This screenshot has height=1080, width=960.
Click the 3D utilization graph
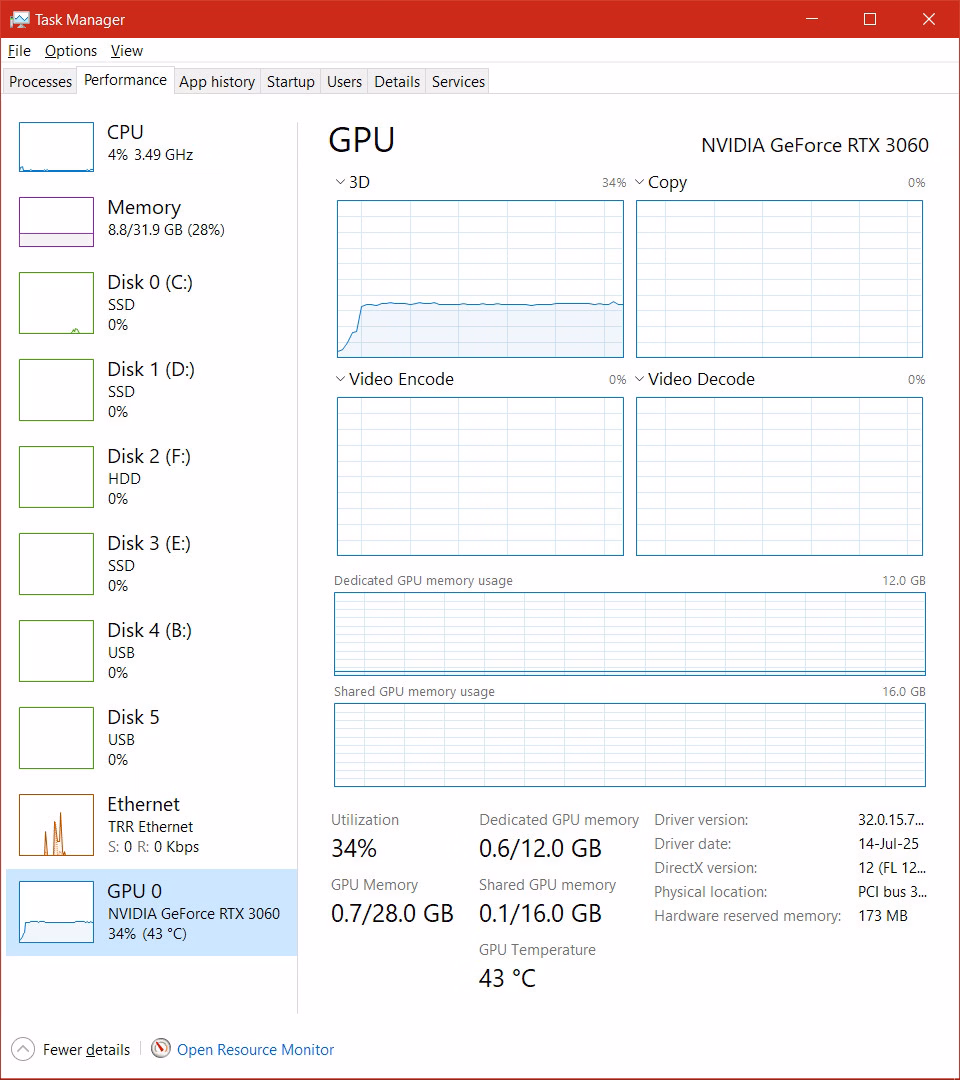pos(480,279)
